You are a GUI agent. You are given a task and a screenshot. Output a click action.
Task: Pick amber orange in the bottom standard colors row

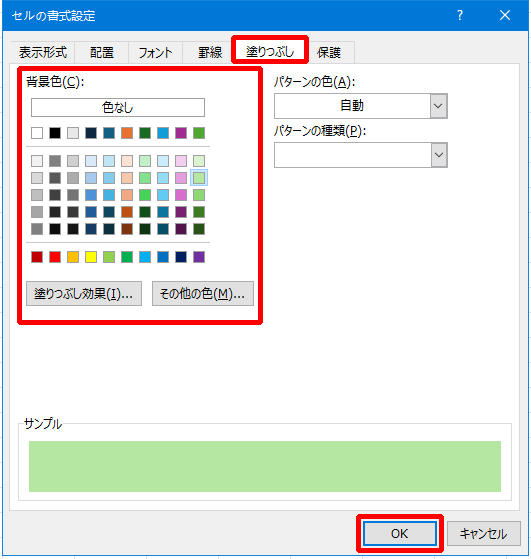[73, 257]
